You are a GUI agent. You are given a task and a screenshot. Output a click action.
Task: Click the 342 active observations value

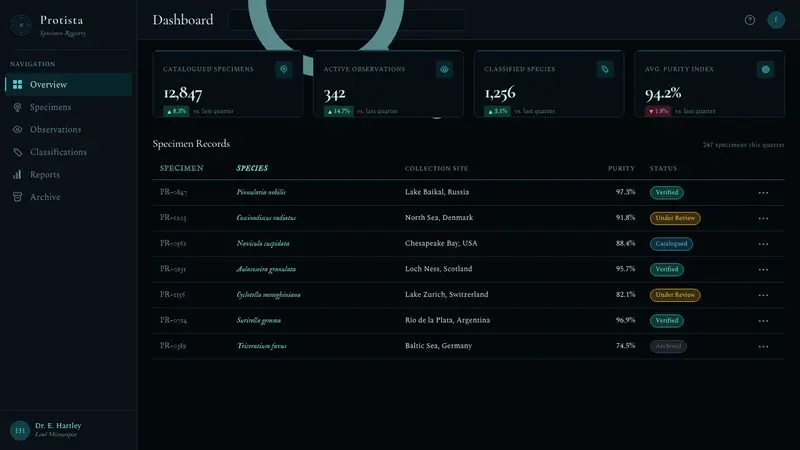(x=335, y=93)
